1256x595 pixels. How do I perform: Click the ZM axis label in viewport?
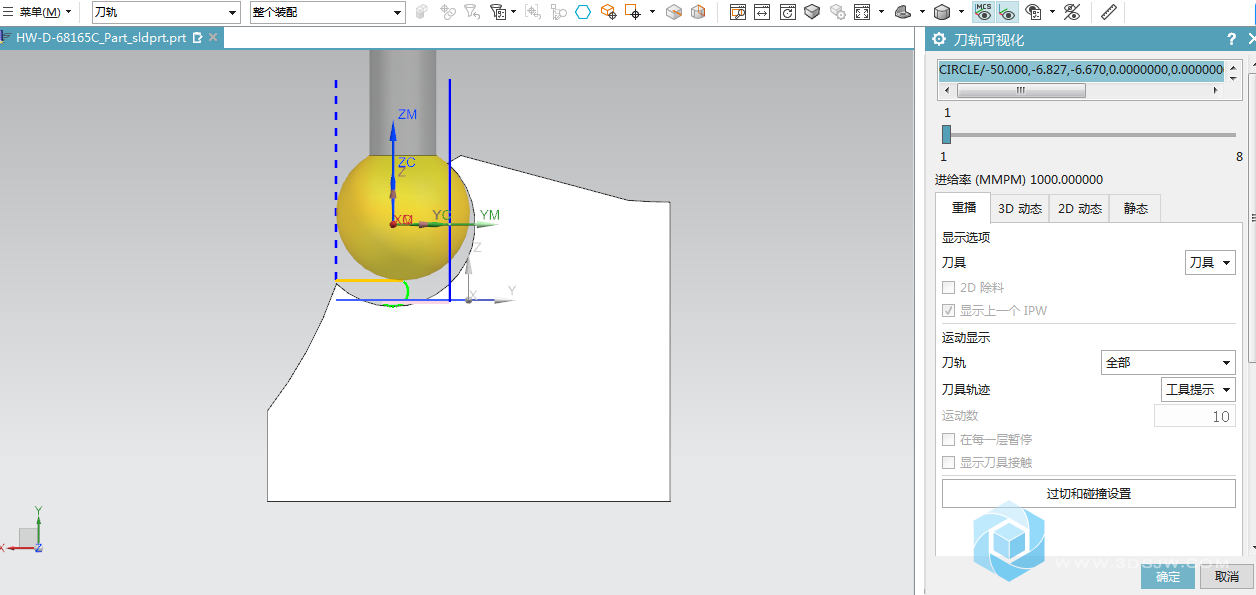[x=407, y=115]
